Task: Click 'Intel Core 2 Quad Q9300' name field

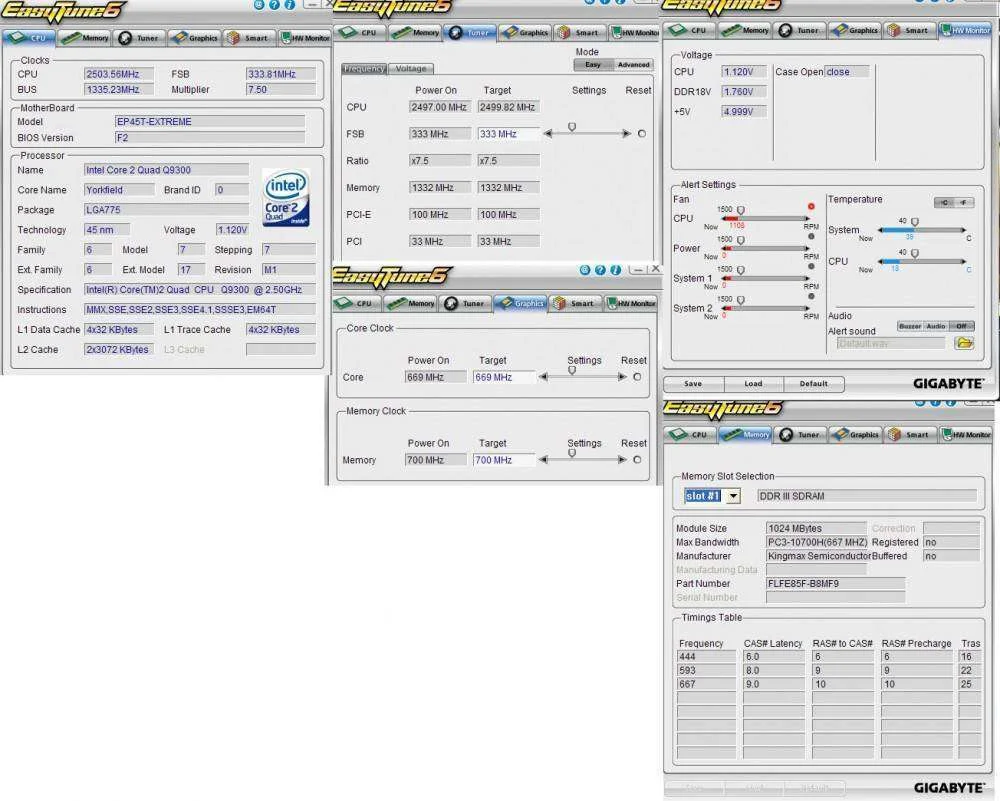Action: tap(166, 170)
